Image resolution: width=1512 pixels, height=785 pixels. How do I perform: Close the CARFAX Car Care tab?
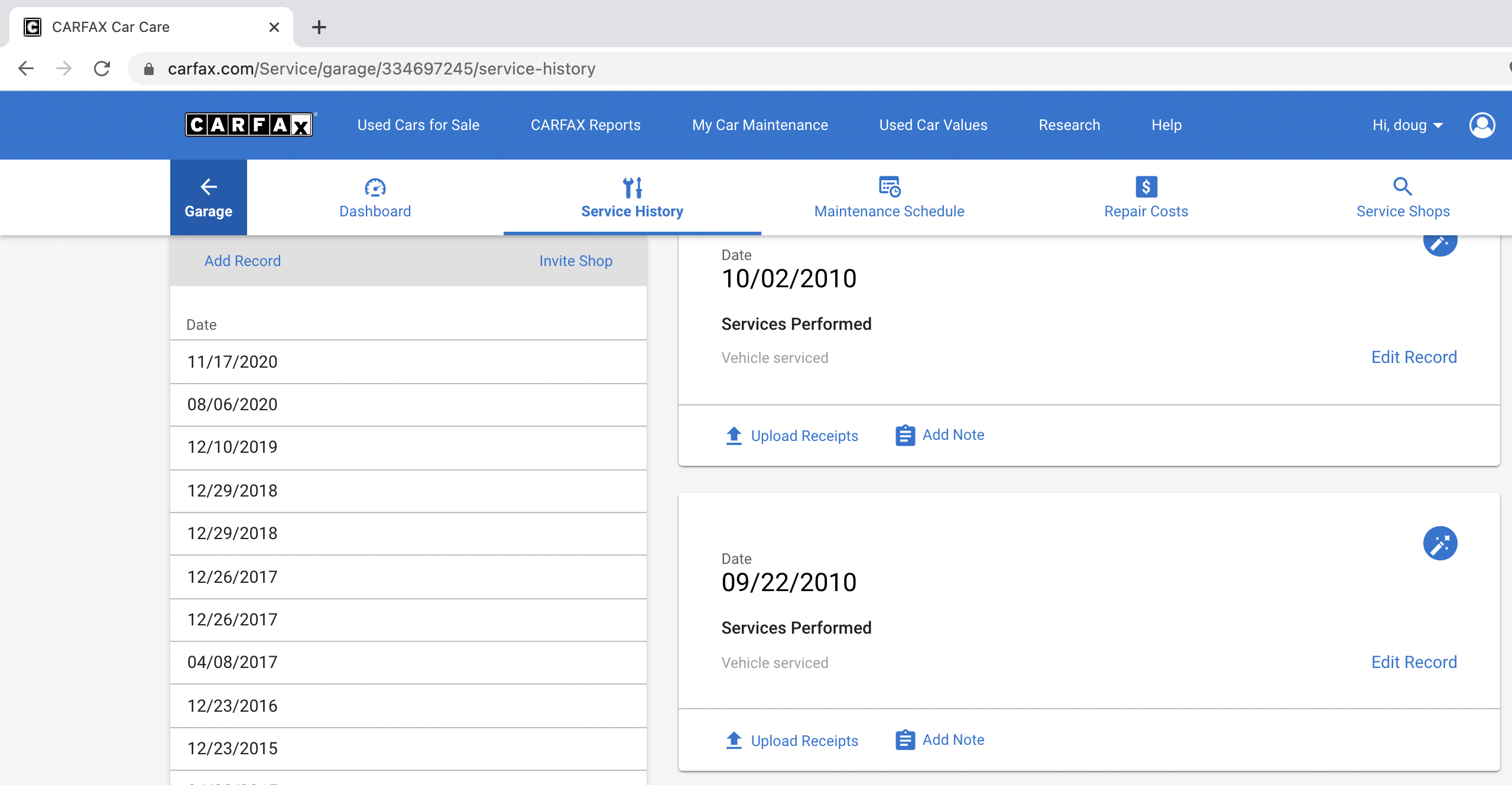[274, 27]
